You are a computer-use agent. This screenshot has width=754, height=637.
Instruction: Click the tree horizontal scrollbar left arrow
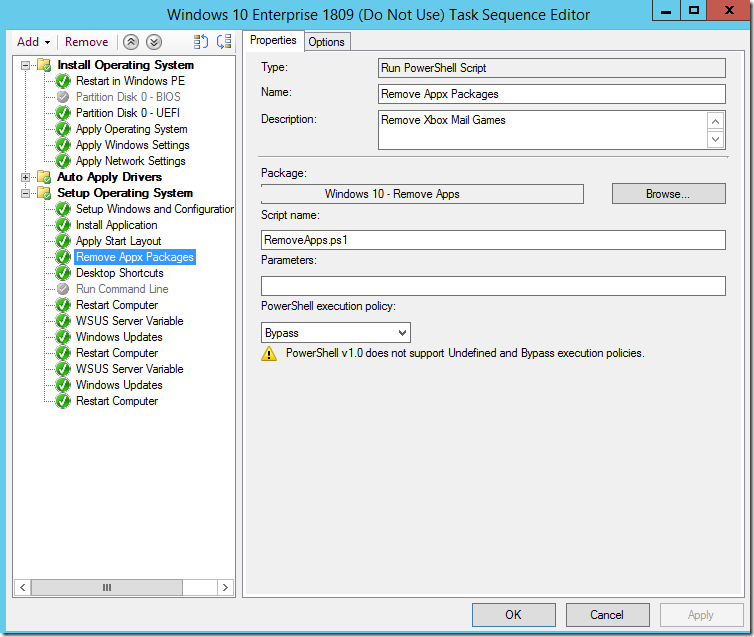click(x=22, y=587)
